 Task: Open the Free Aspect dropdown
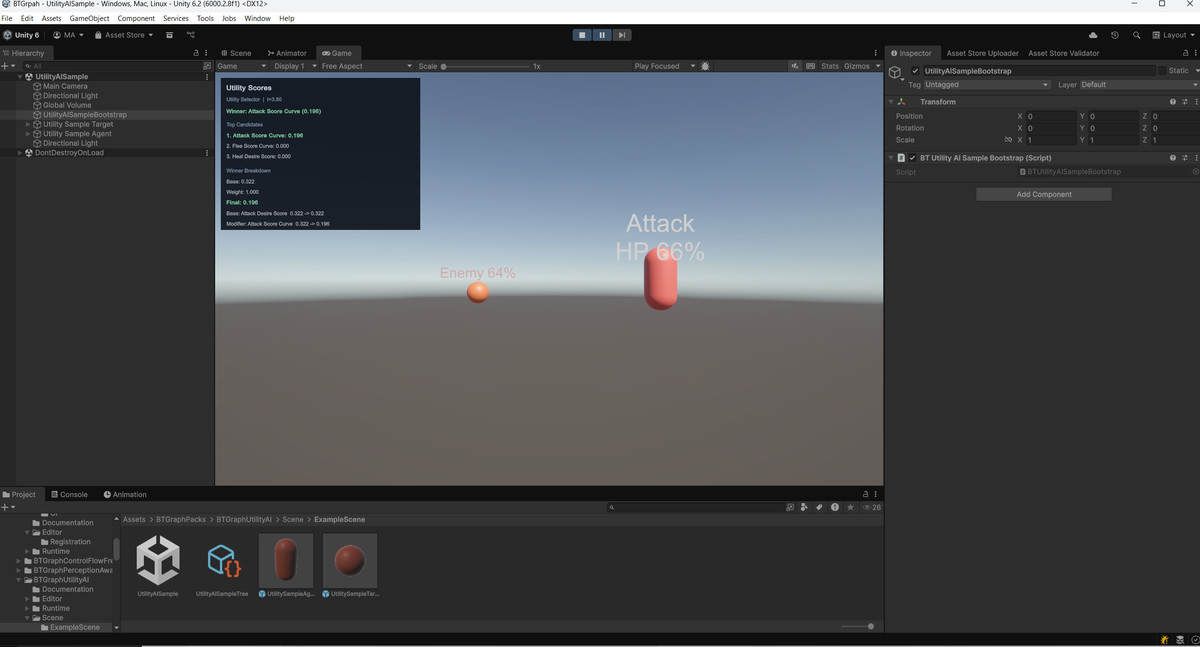click(x=366, y=66)
